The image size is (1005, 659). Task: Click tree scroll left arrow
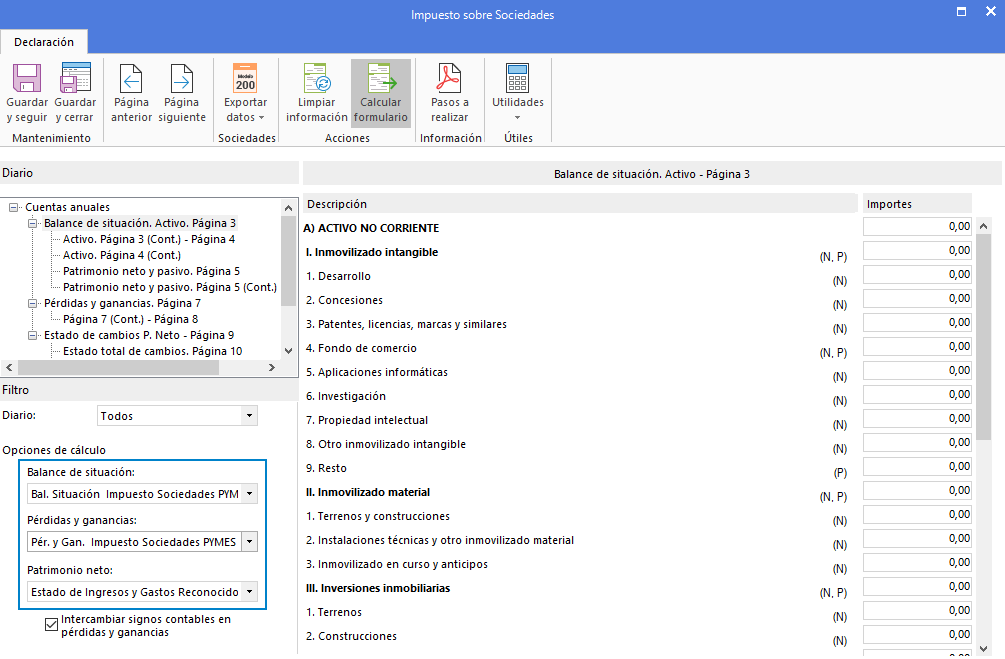9,367
